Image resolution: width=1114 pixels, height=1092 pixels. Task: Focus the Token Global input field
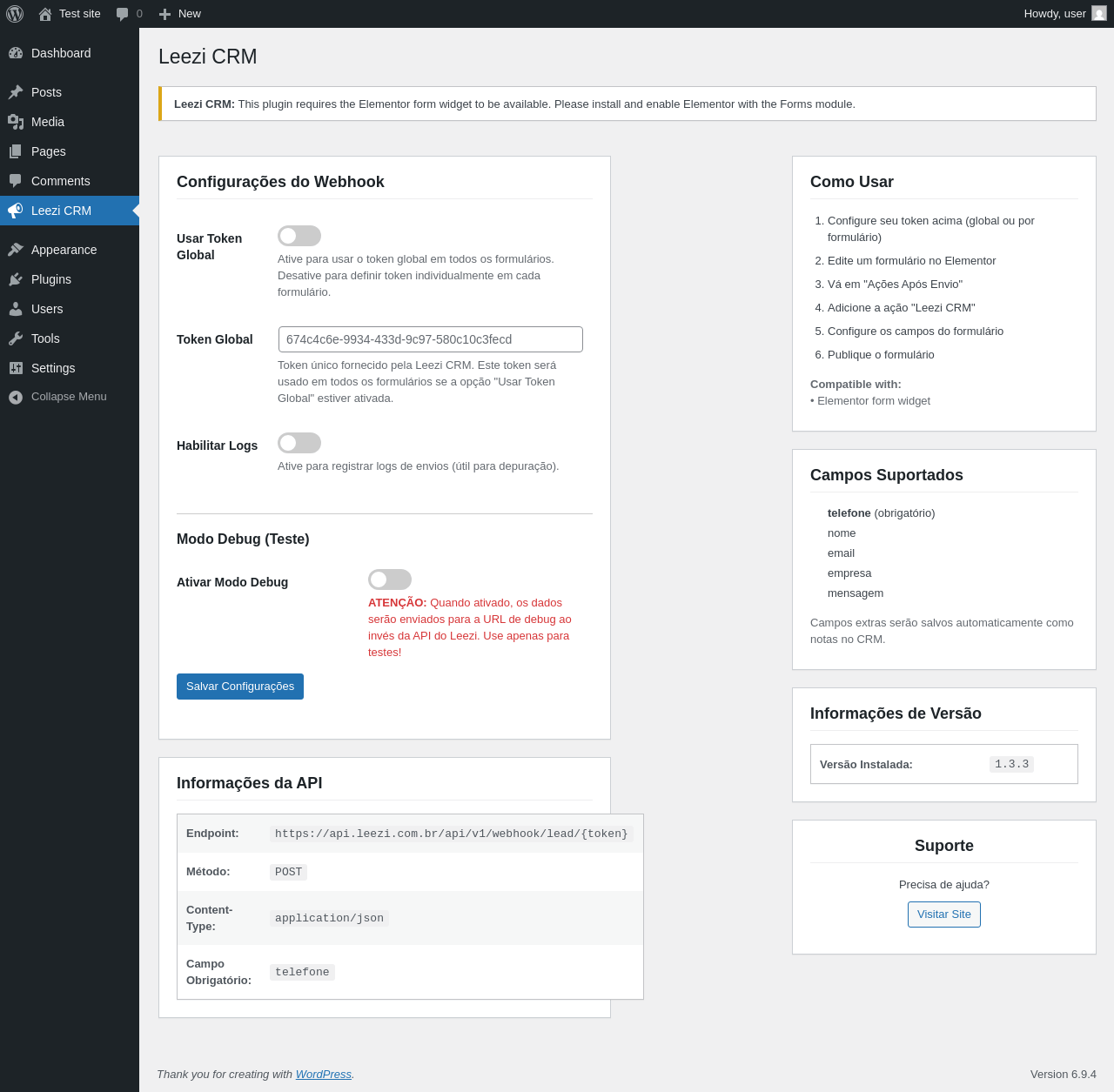(x=431, y=339)
